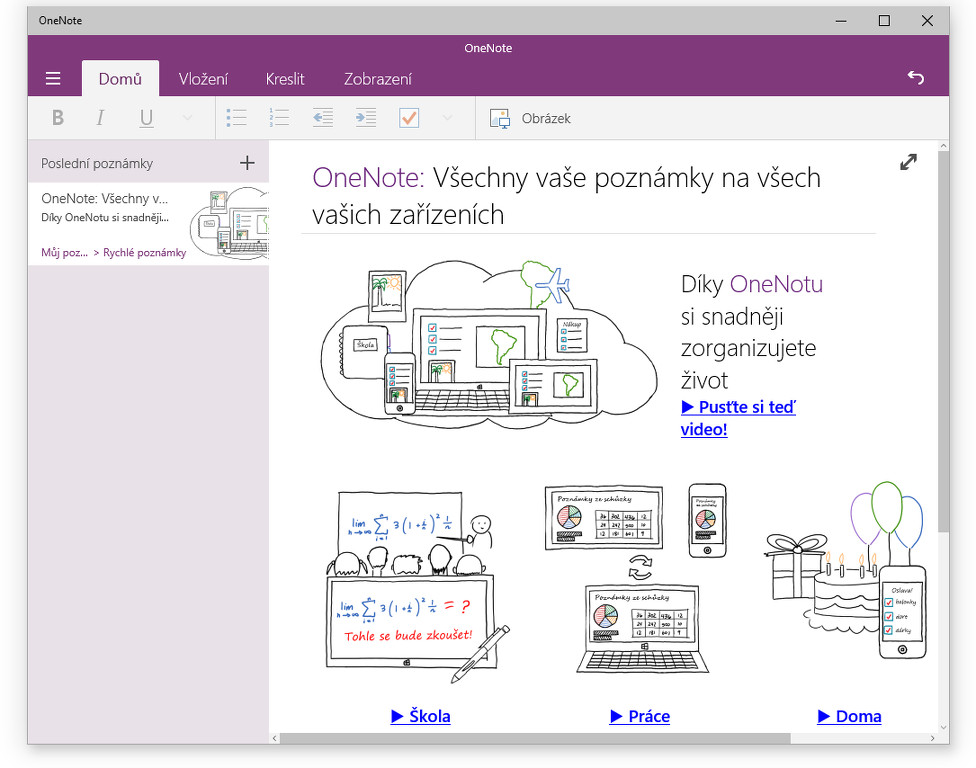
Task: Click the 'Pusťte si teď video!' link
Action: [738, 418]
